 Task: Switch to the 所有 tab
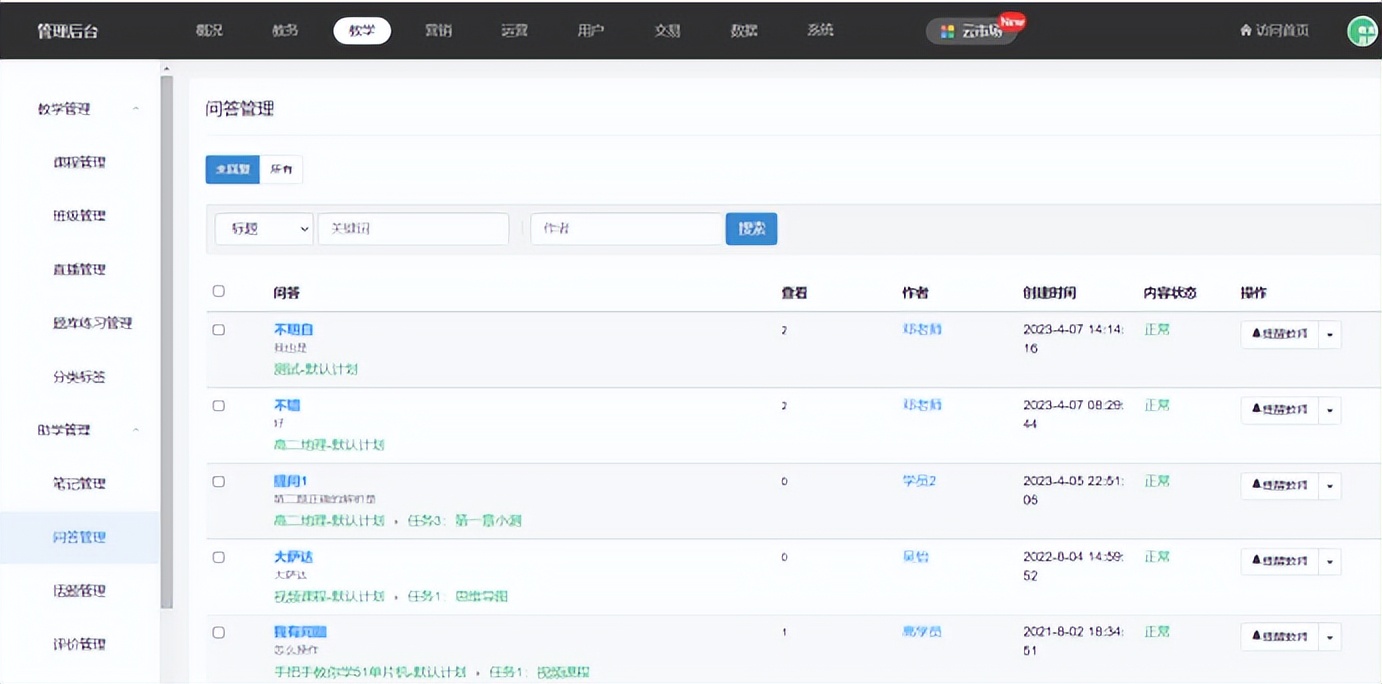tap(281, 169)
